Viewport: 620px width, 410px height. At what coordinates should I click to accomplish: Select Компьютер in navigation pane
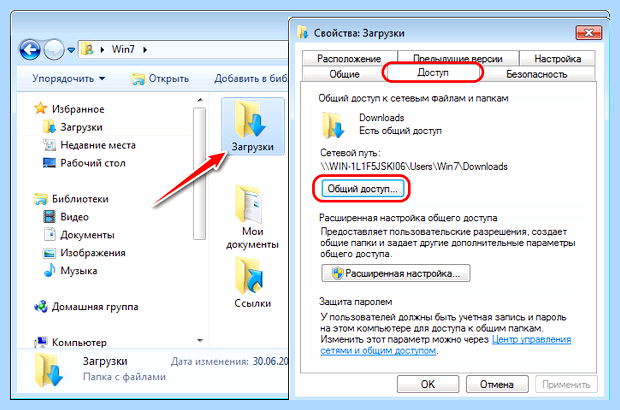(x=79, y=342)
